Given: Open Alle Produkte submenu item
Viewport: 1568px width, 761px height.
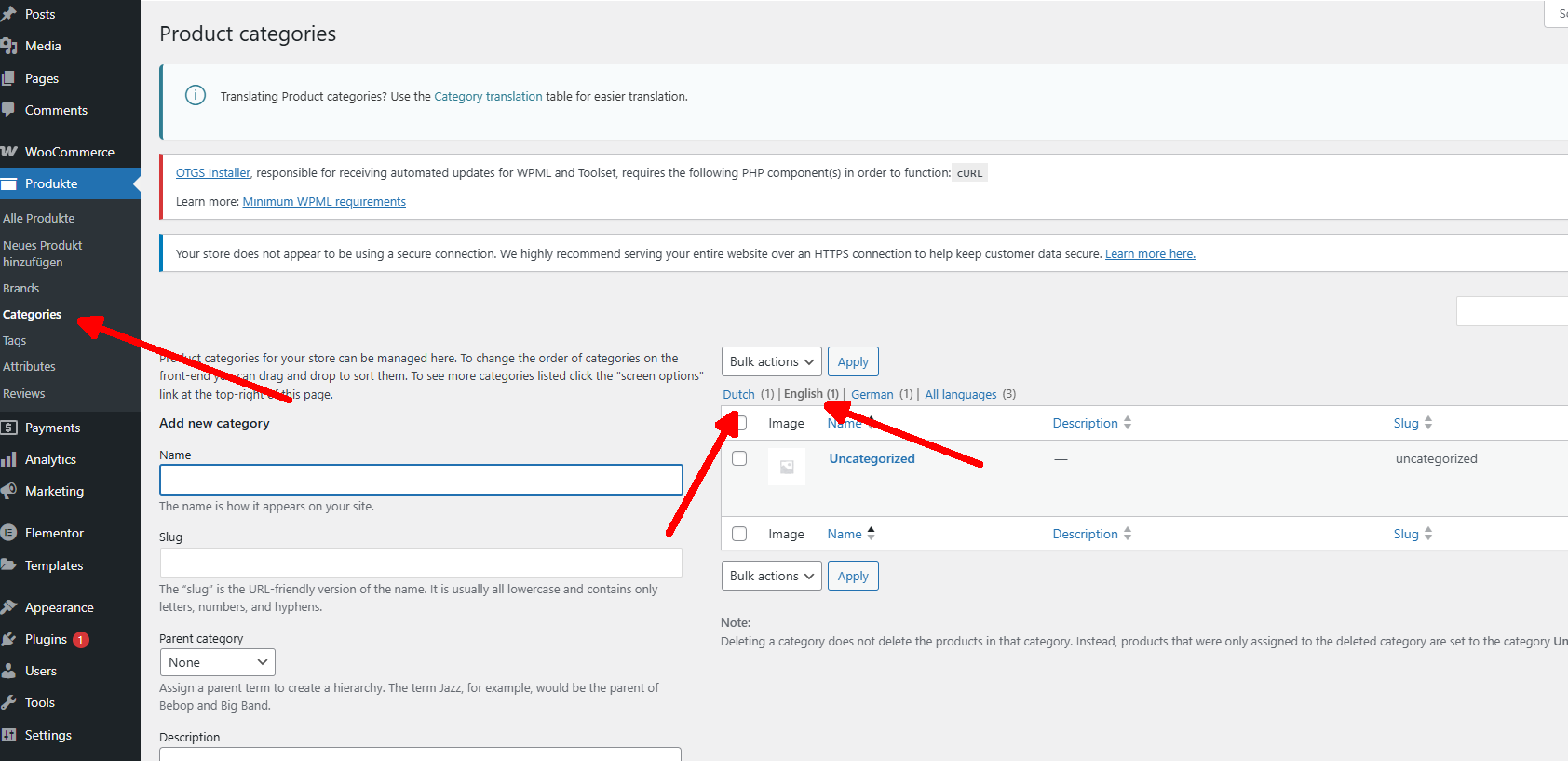Looking at the screenshot, I should coord(39,218).
